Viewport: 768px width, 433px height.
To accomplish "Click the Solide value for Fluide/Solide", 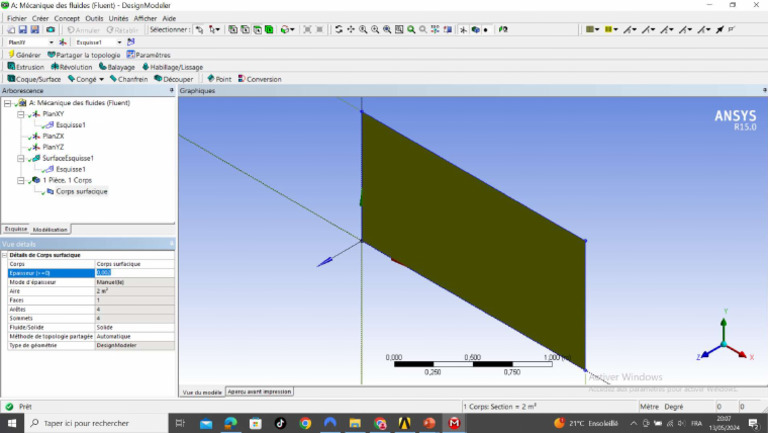I will 135,327.
